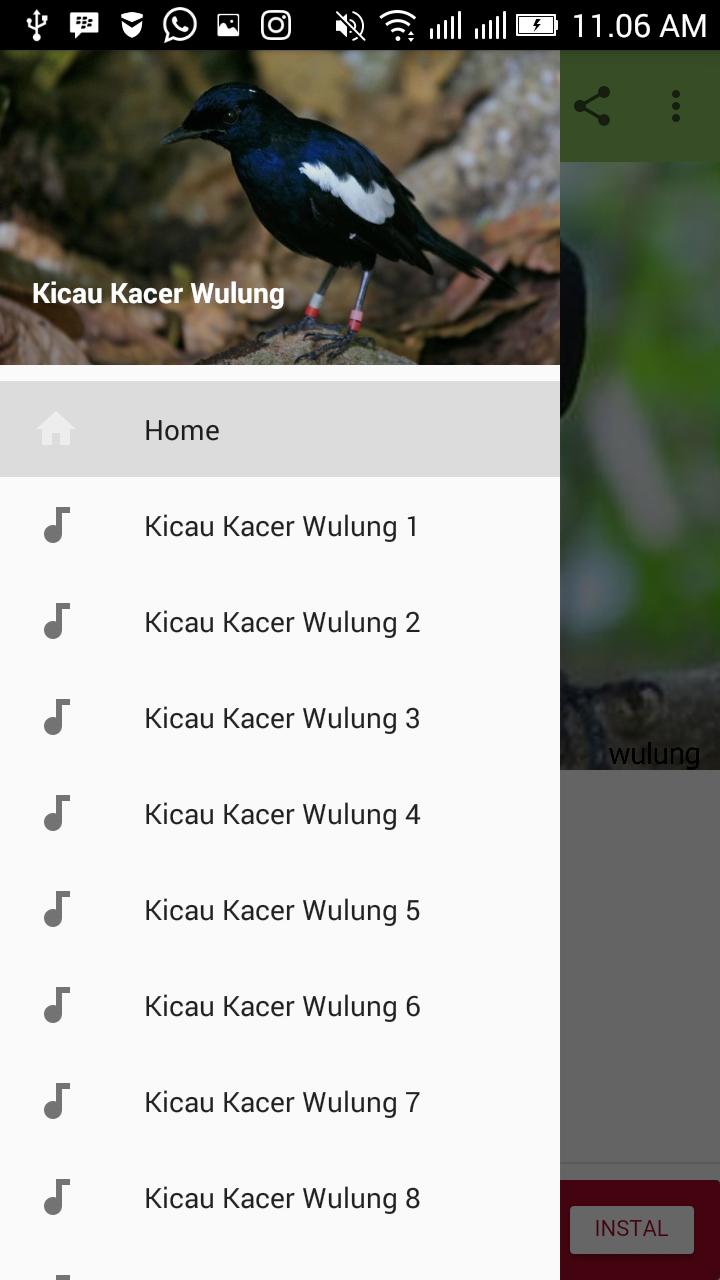
Task: Open the three-dot overflow menu
Action: click(676, 106)
